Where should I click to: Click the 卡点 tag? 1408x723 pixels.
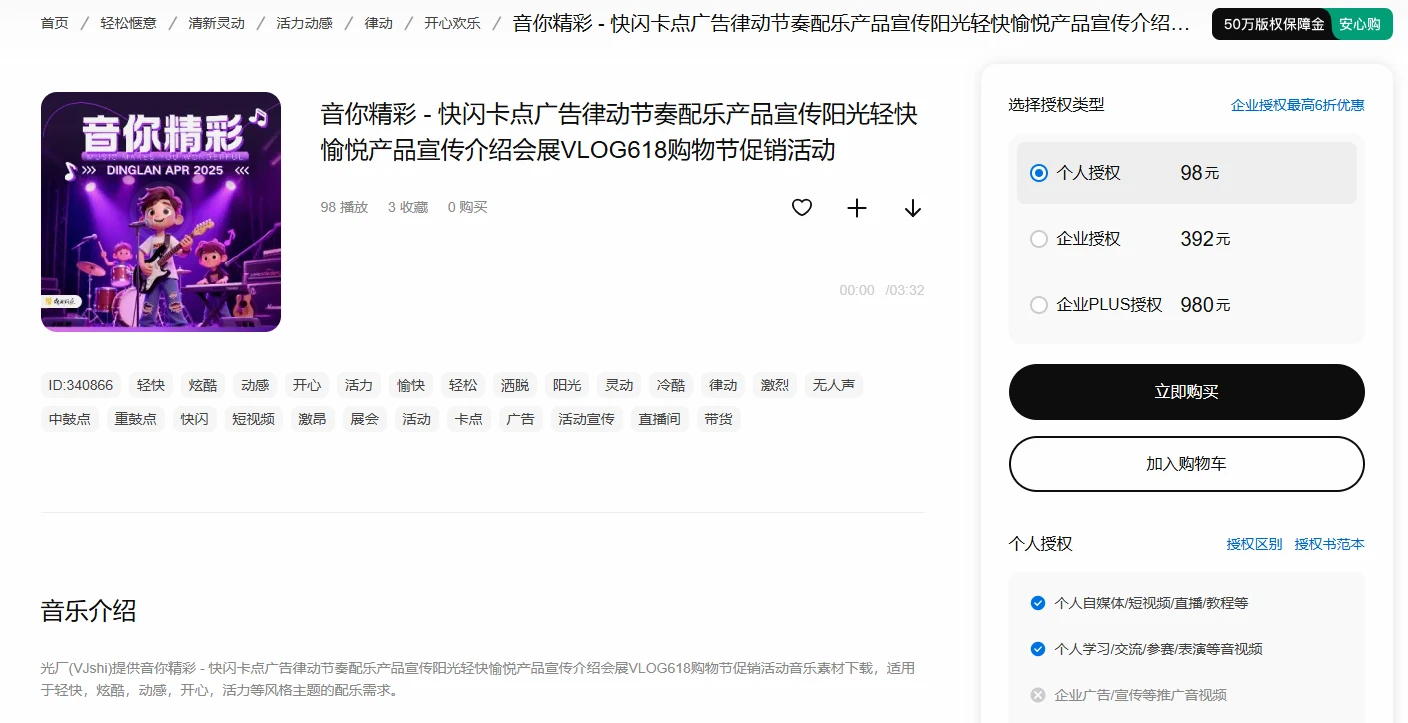click(x=469, y=419)
